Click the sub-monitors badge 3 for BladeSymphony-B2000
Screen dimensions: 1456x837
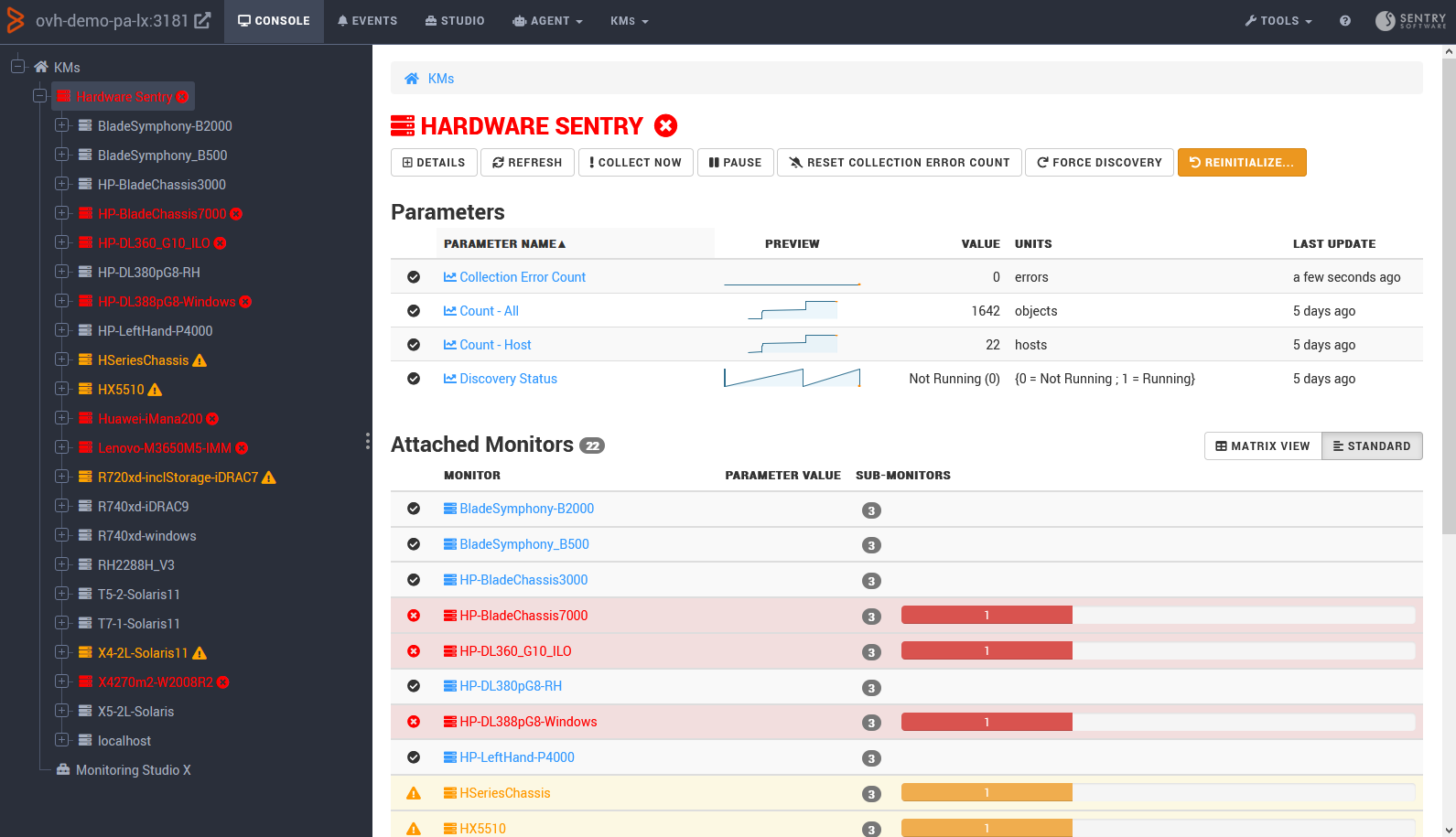(871, 510)
